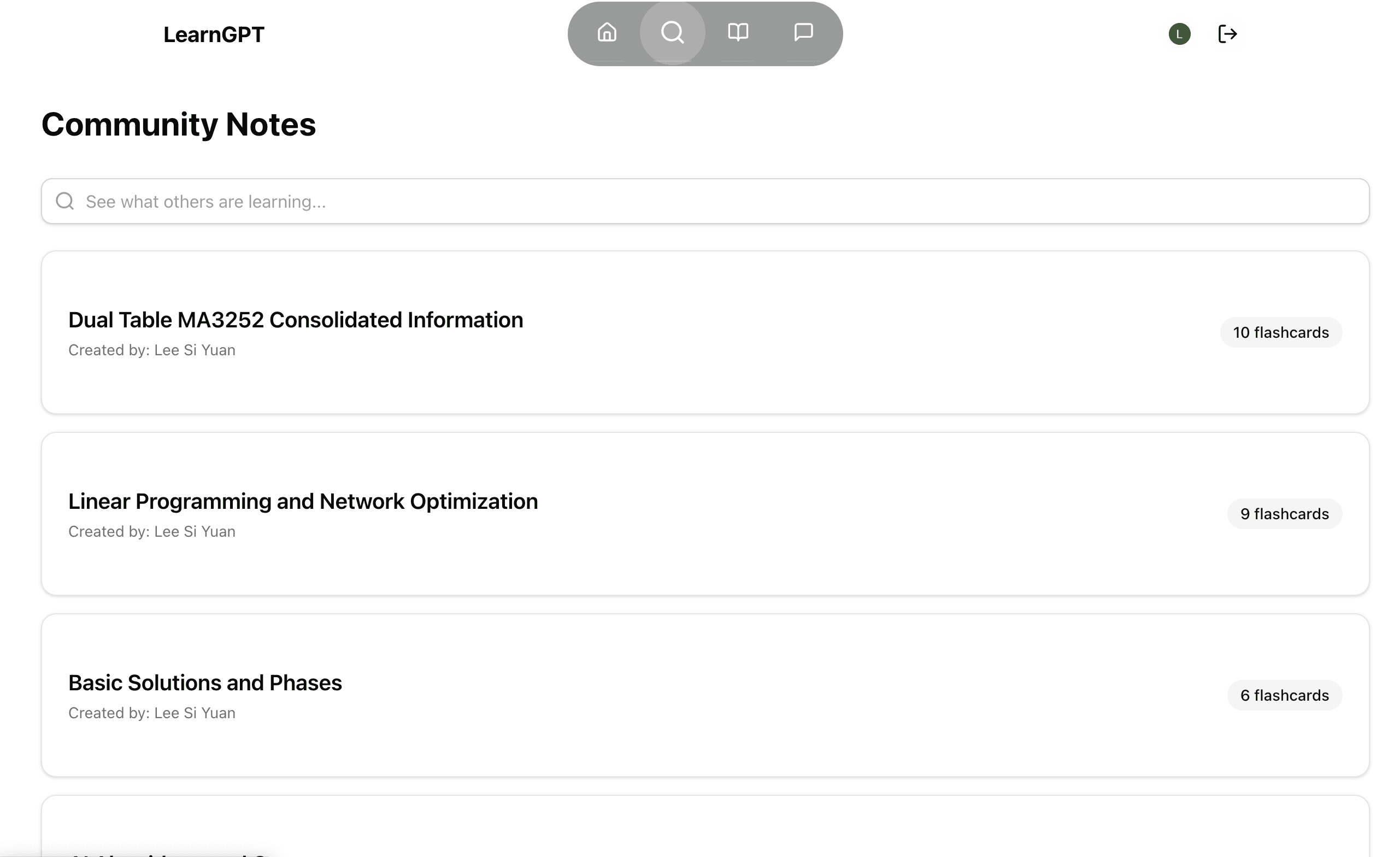The height and width of the screenshot is (857, 1400).
Task: Click the magnifier icon inside search field
Action: [65, 201]
